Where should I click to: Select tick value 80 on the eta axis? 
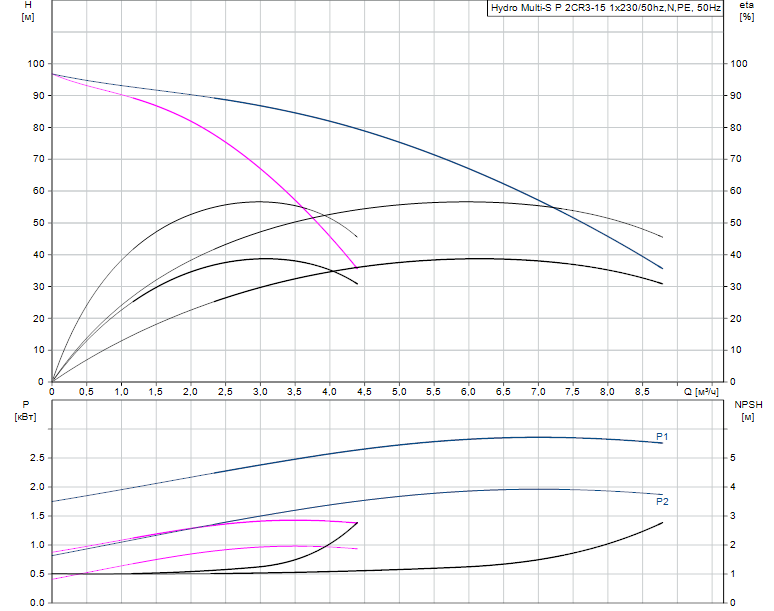[x=735, y=127]
